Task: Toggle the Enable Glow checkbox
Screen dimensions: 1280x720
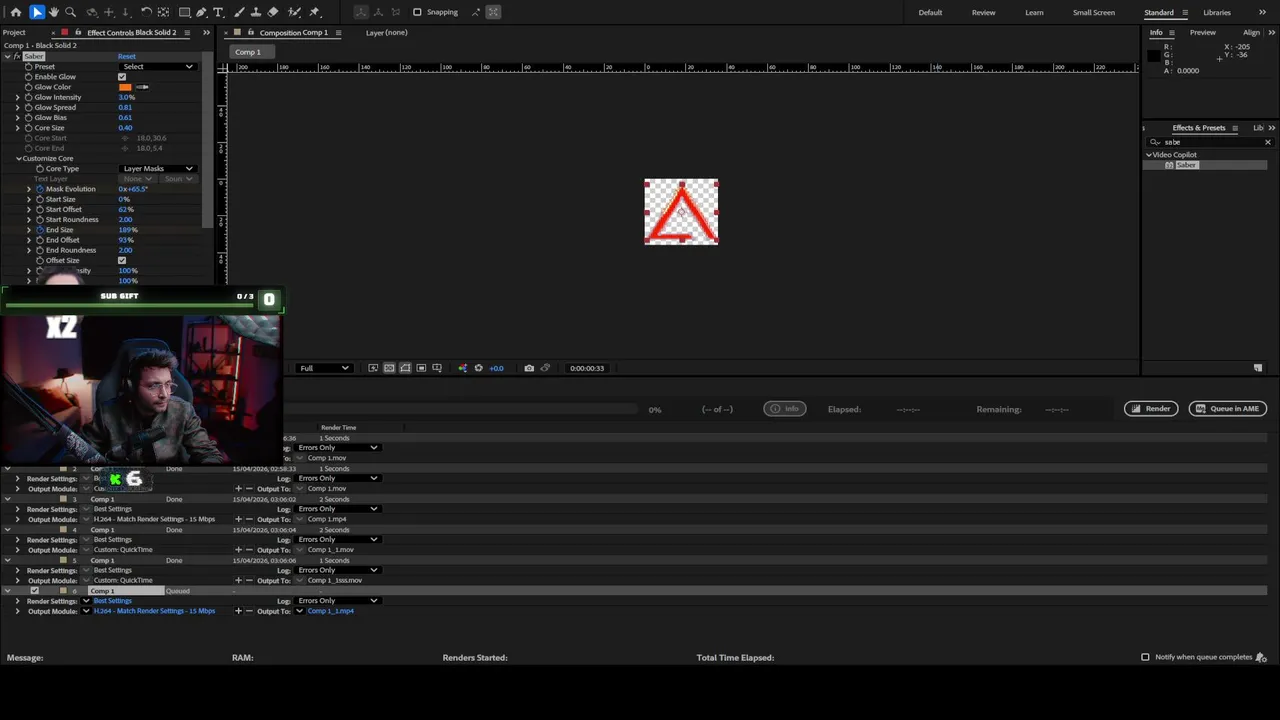Action: pyautogui.click(x=122, y=77)
